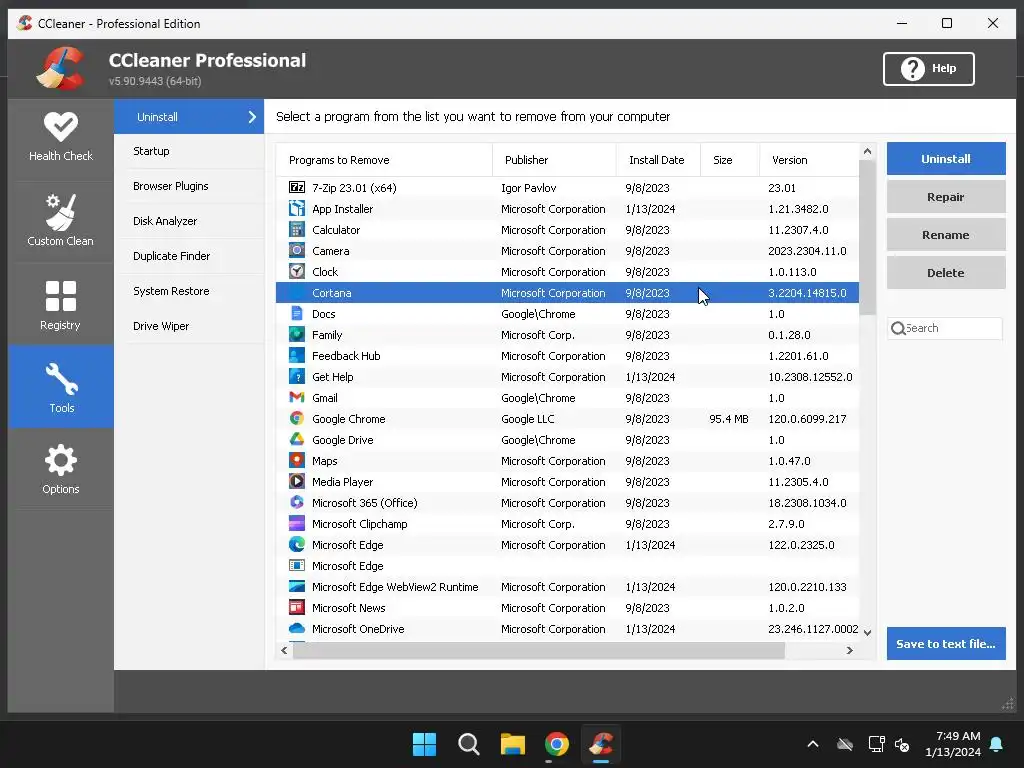Click the Google Drive icon
This screenshot has height=768, width=1024.
coord(296,440)
